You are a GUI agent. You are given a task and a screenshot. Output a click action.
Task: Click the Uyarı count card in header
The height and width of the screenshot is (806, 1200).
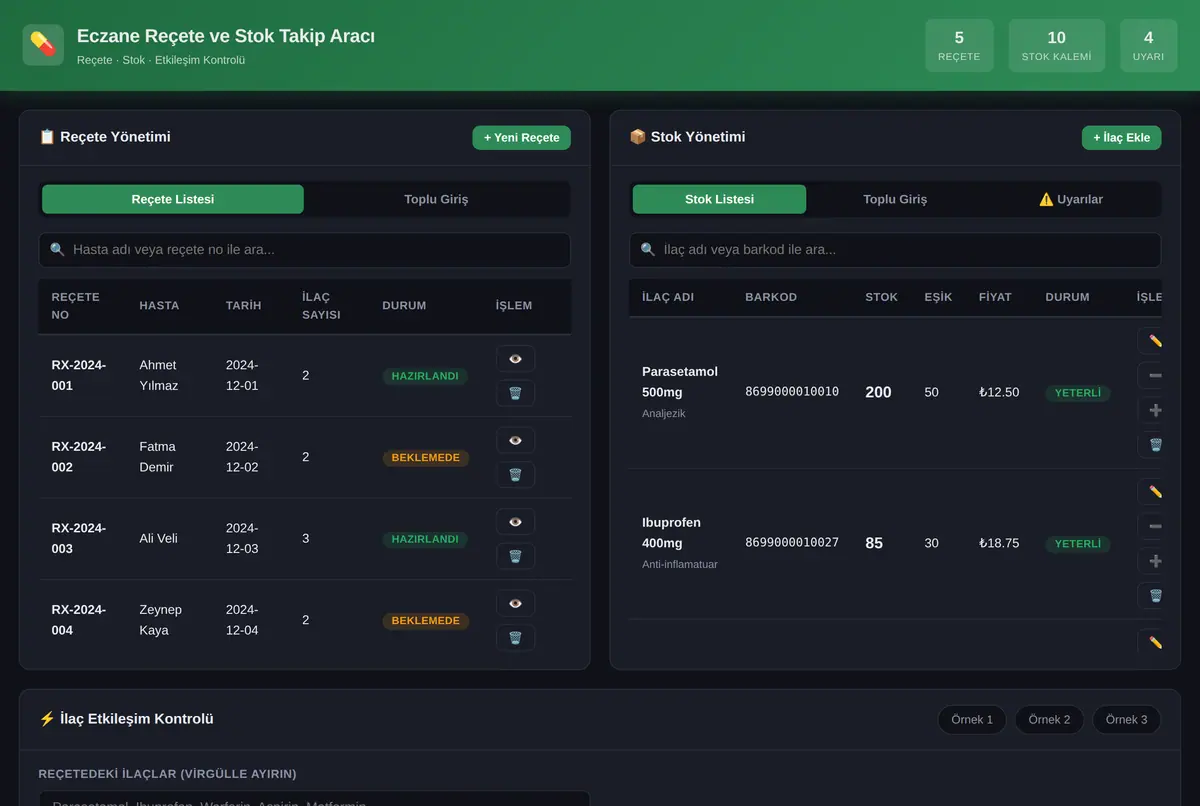click(1148, 46)
